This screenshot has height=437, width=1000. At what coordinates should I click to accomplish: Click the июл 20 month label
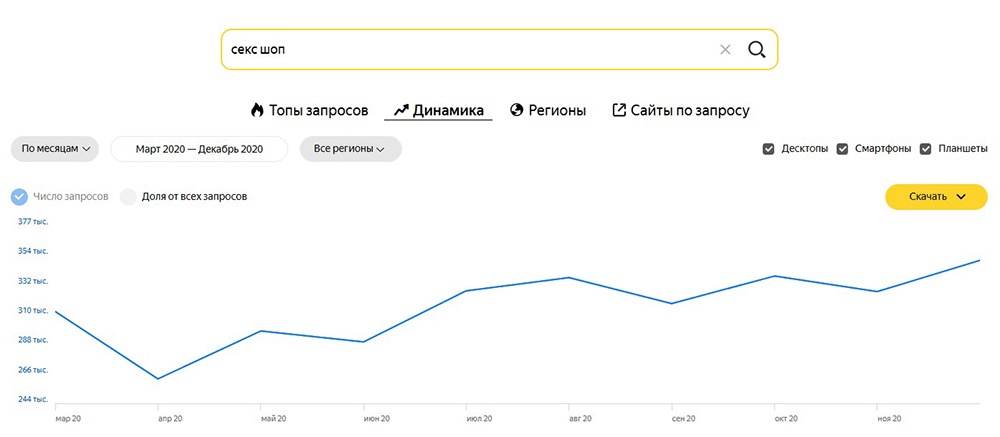tap(480, 419)
